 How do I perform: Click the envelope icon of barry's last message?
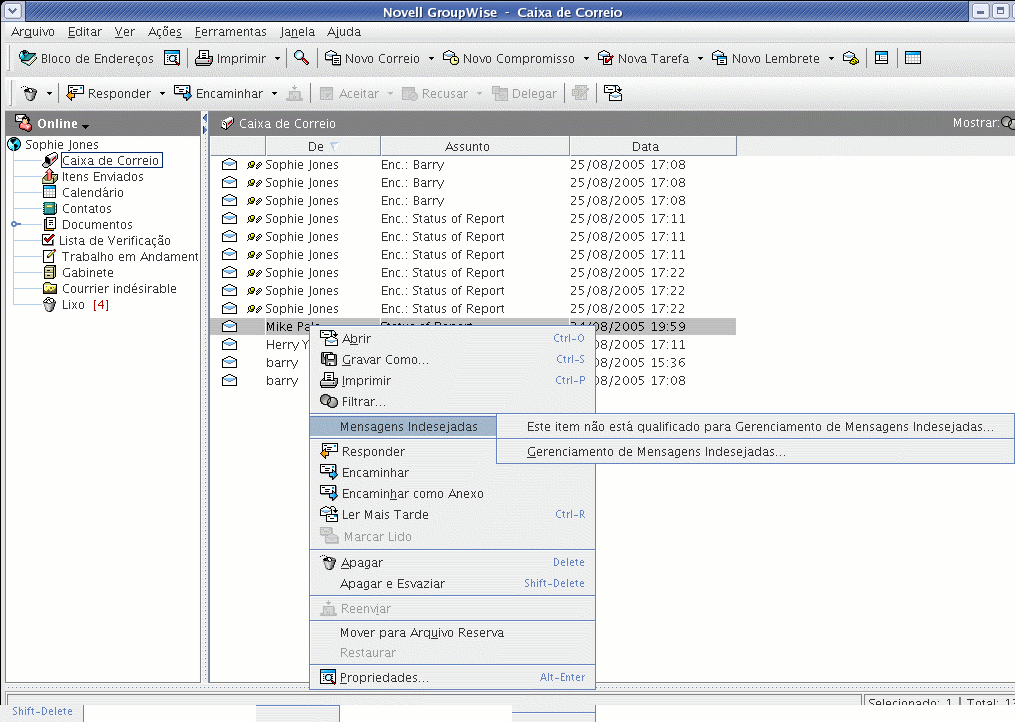[x=229, y=381]
